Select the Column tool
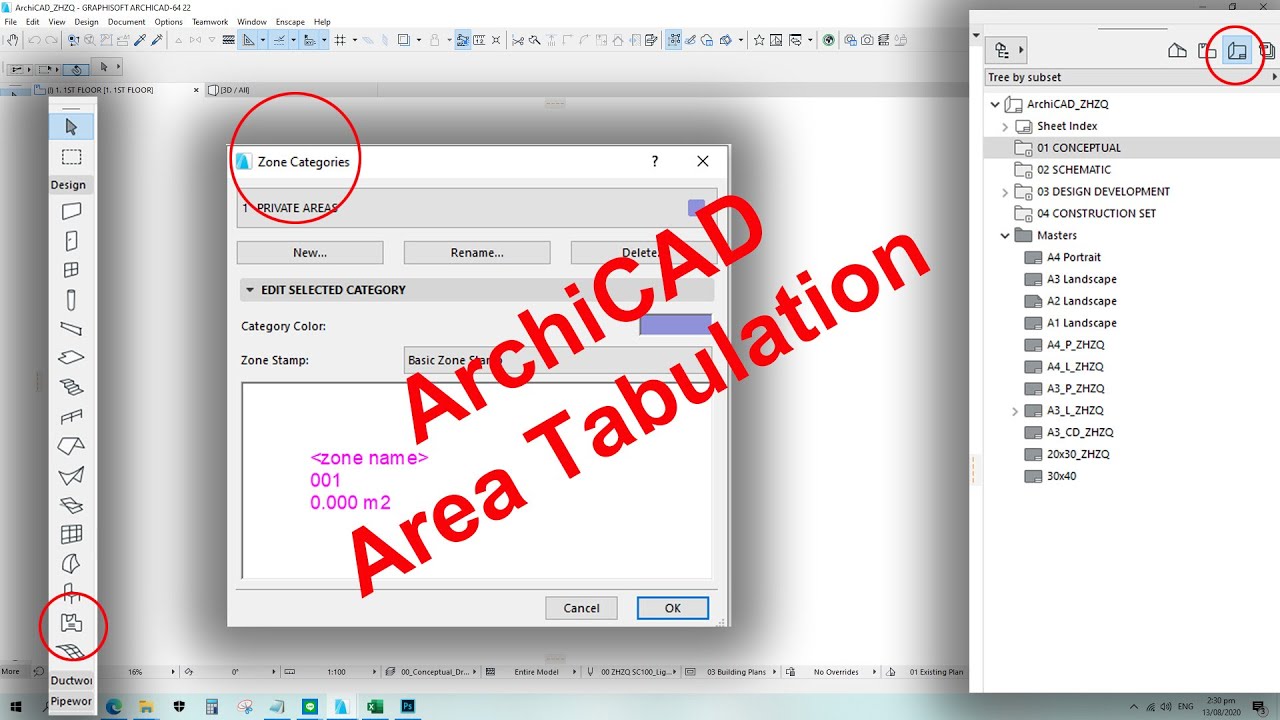 tap(71, 300)
